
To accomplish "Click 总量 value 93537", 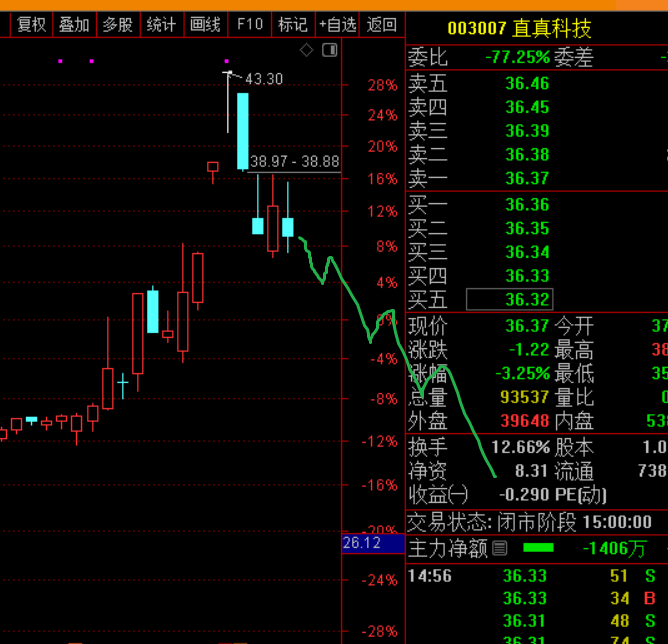I will tap(524, 397).
